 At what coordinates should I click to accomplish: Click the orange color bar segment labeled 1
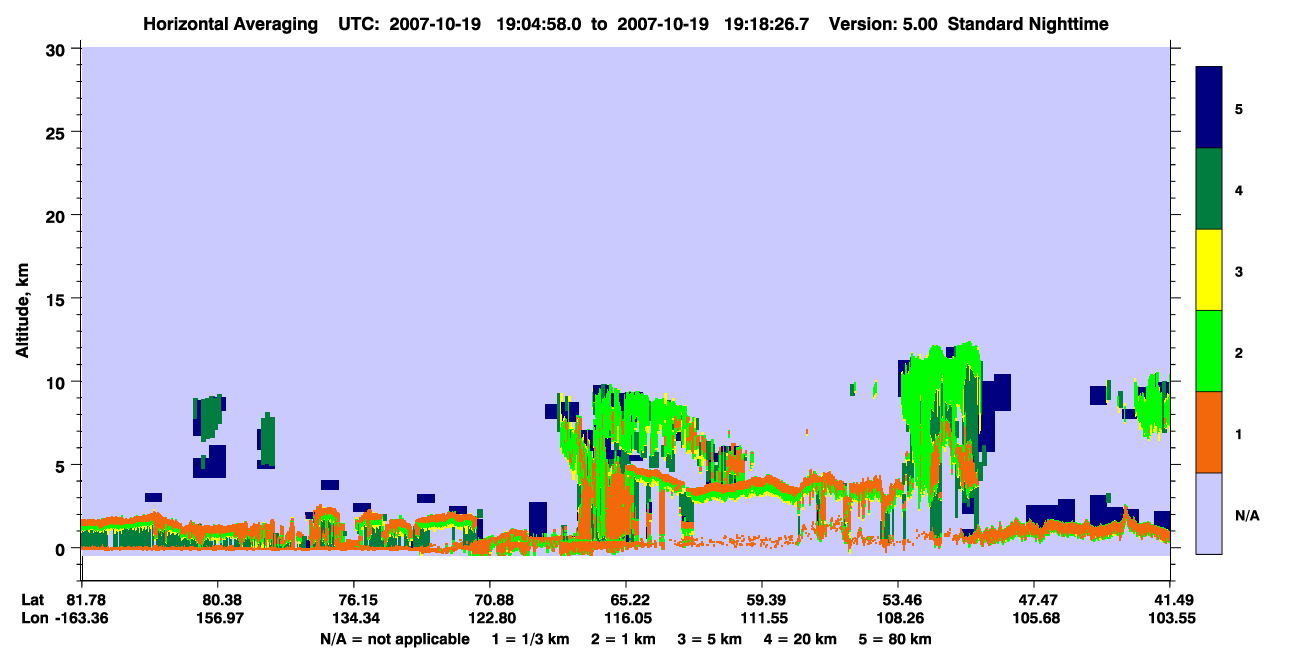(1209, 432)
